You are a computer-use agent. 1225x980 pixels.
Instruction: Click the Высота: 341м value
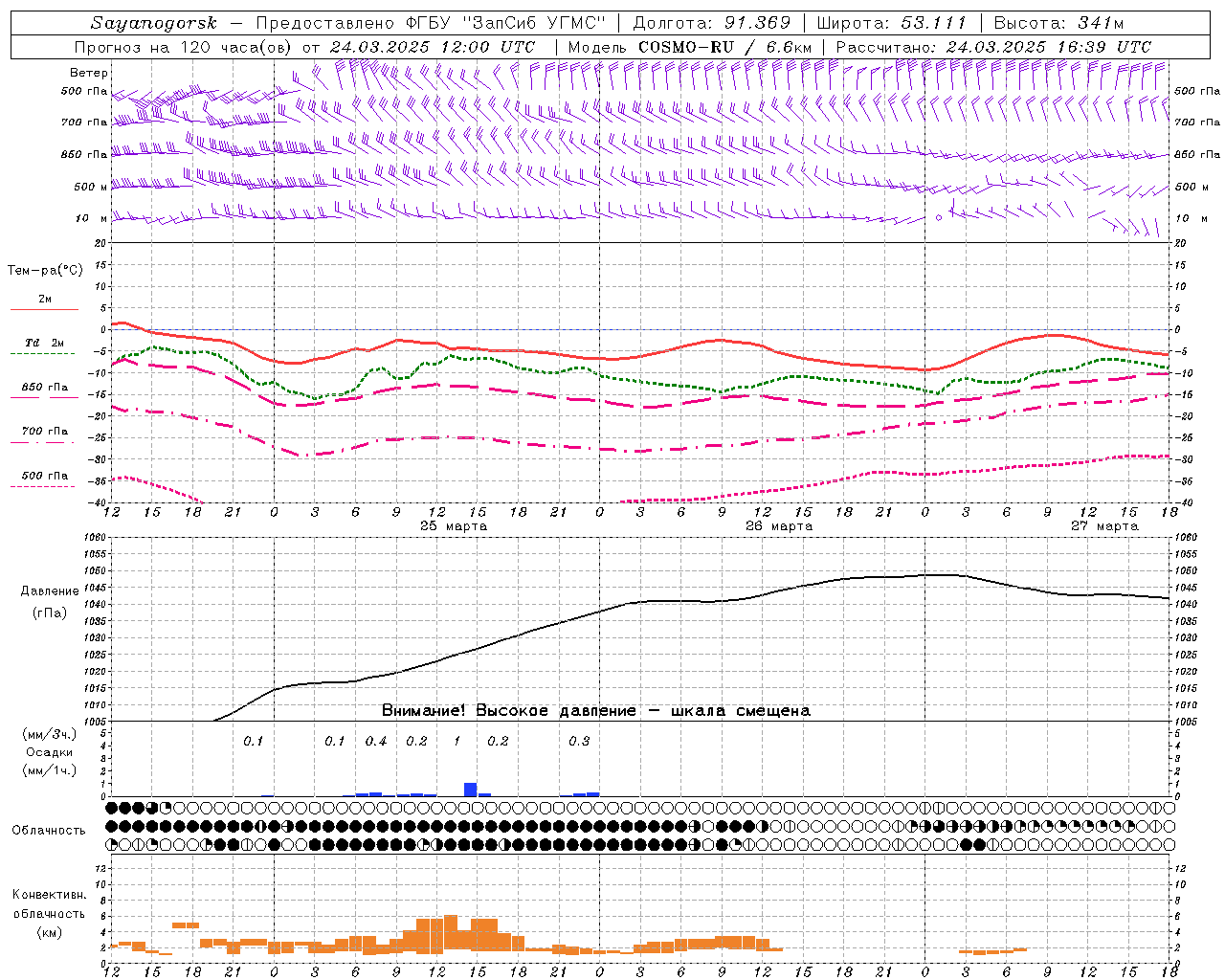click(x=1058, y=23)
